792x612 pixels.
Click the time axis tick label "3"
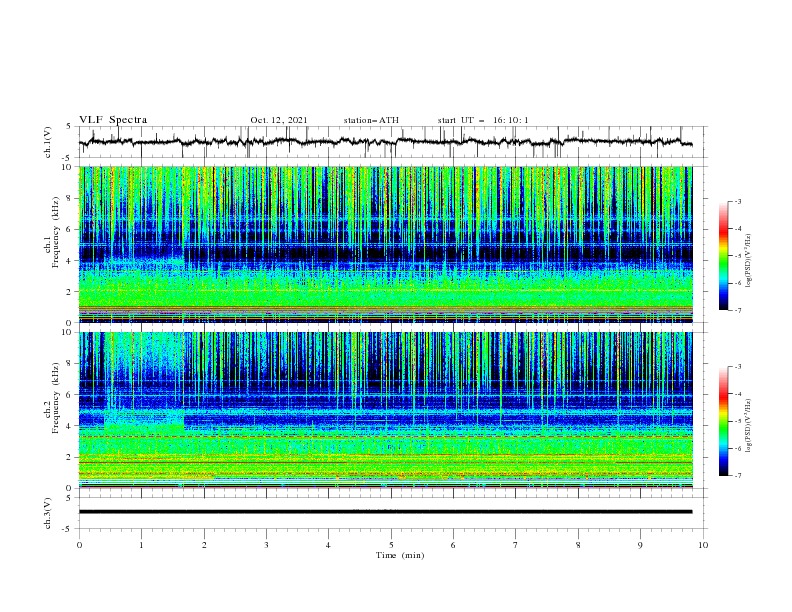click(x=266, y=545)
